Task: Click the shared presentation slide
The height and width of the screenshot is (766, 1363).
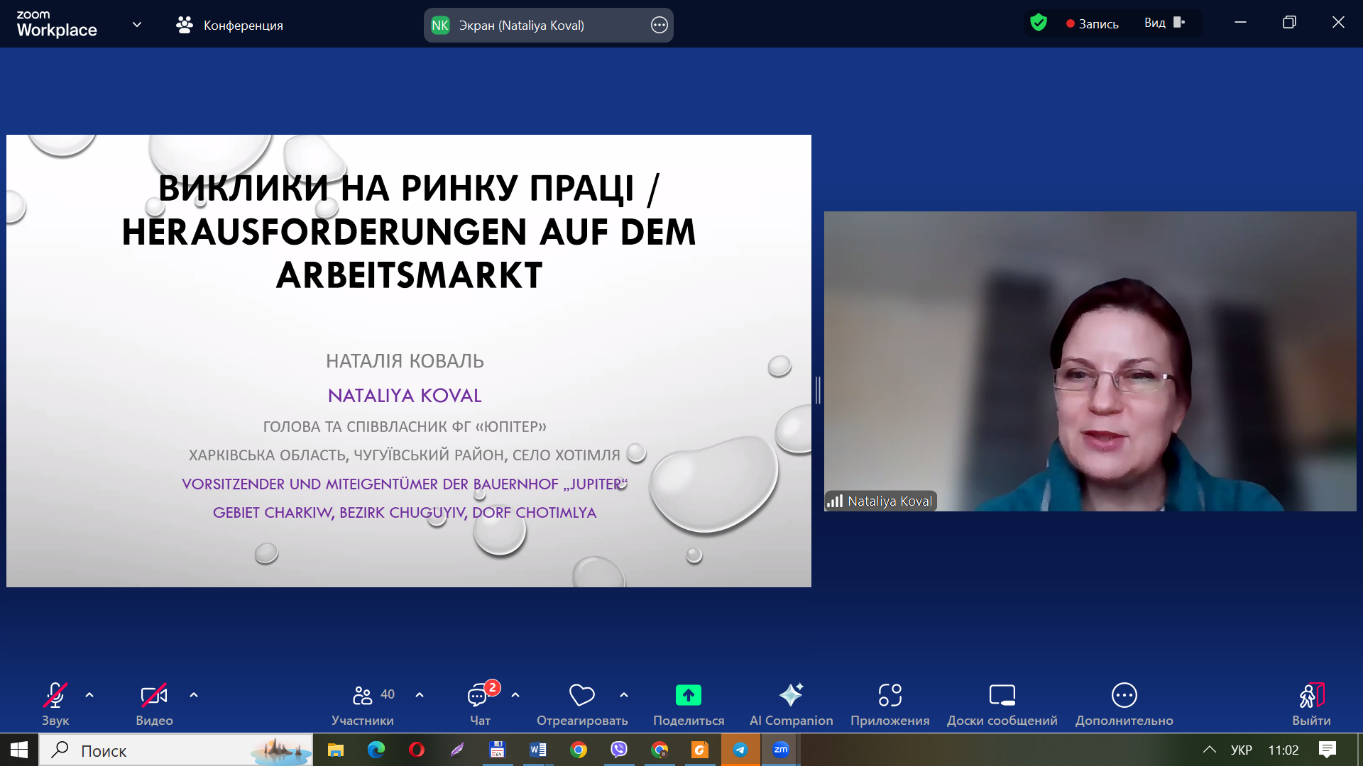Action: [408, 361]
